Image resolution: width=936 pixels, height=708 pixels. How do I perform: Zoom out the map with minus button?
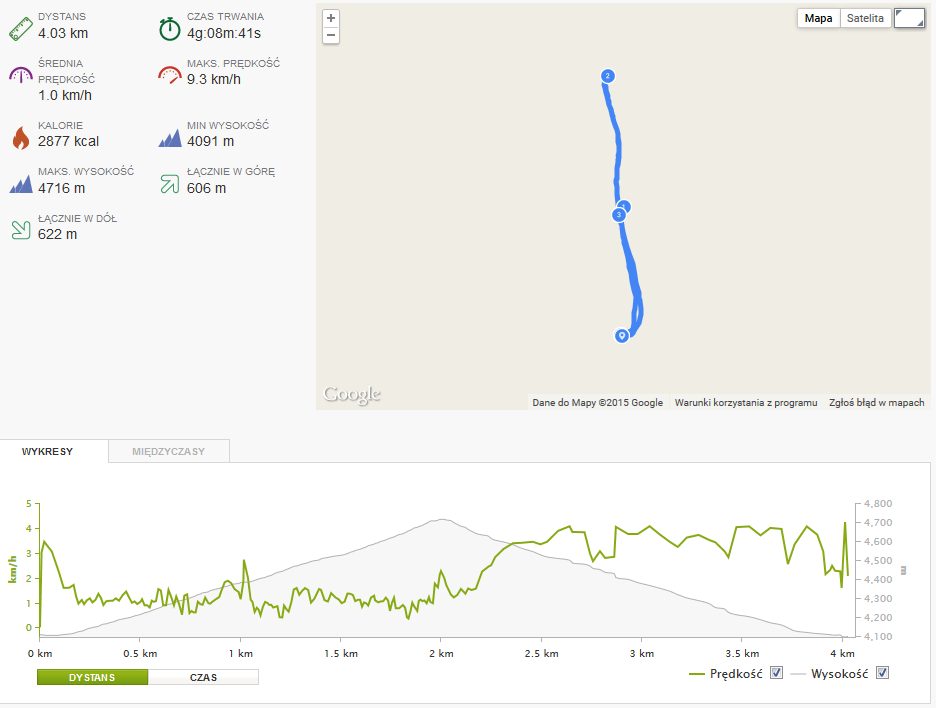point(331,35)
